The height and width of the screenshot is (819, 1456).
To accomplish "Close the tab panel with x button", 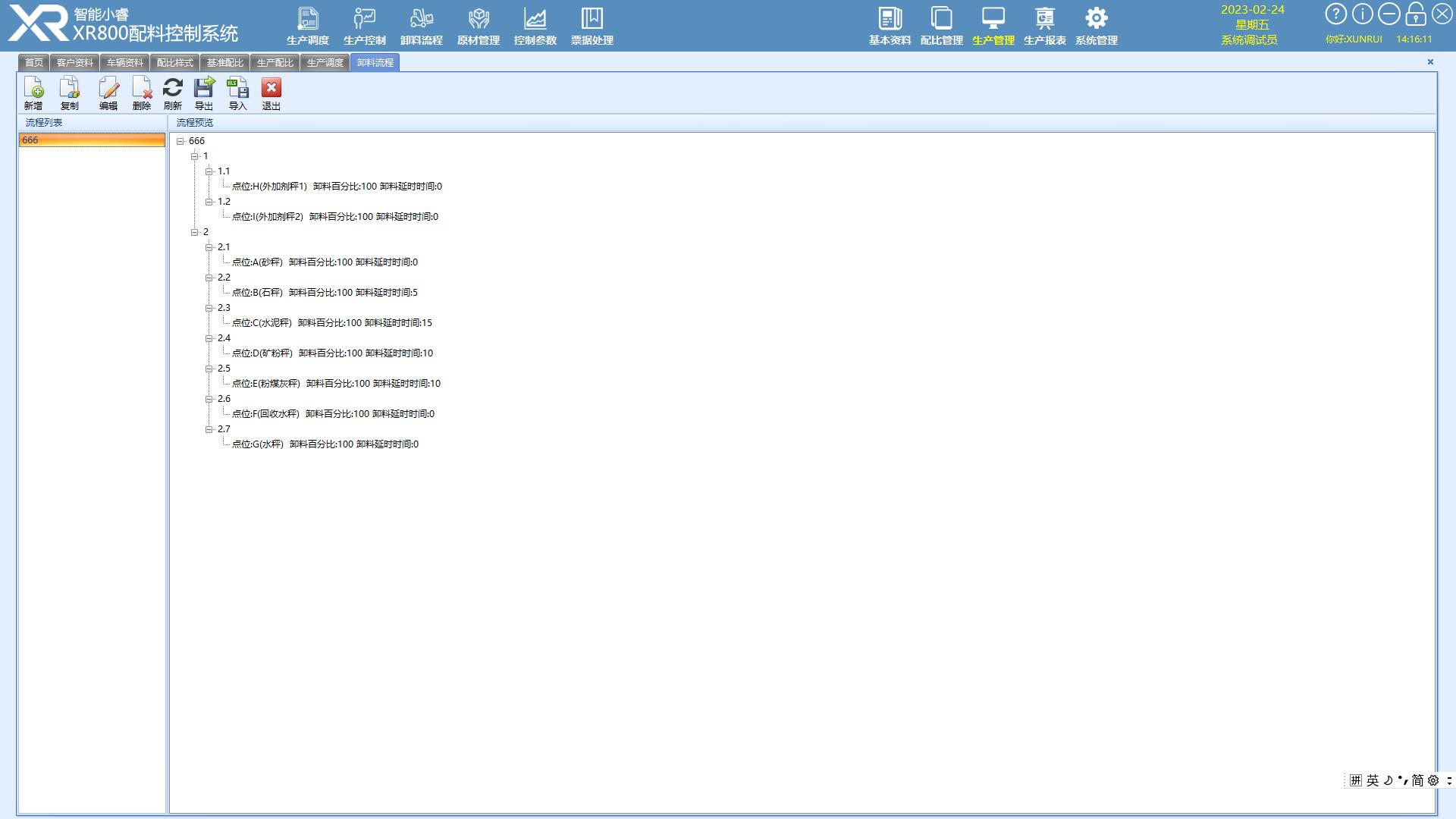I will pyautogui.click(x=1430, y=62).
